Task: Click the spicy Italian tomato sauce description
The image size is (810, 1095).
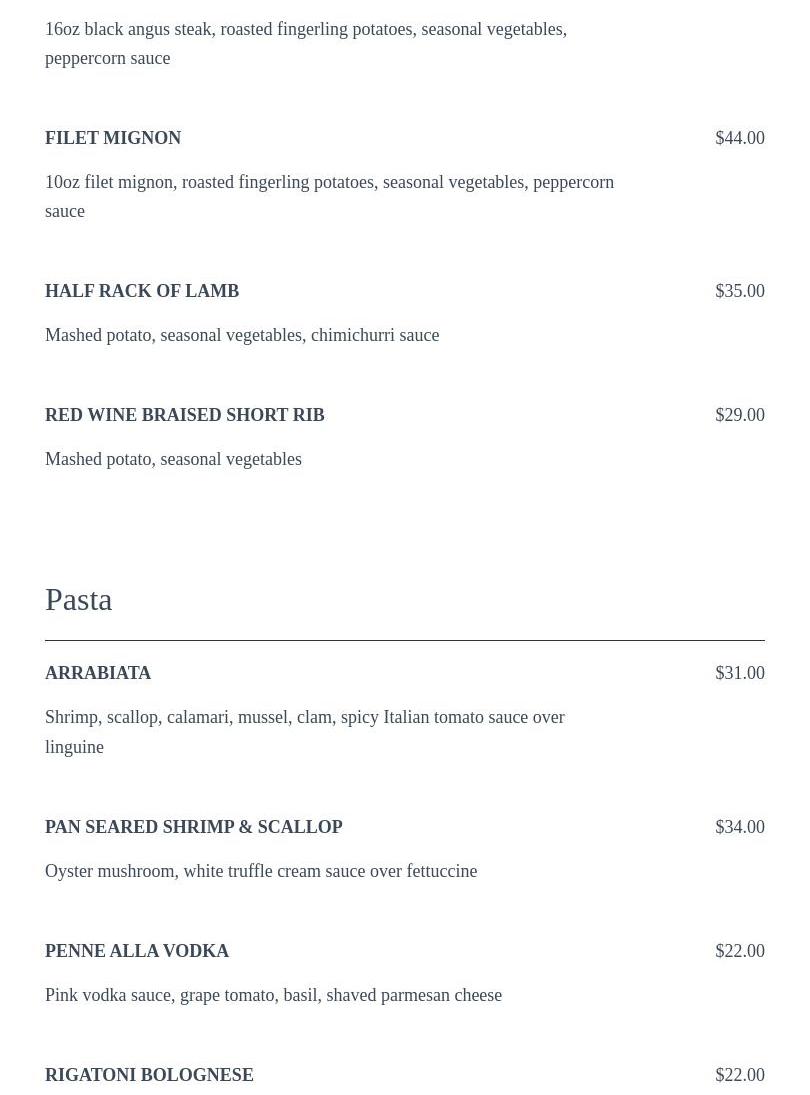Action: click(305, 731)
